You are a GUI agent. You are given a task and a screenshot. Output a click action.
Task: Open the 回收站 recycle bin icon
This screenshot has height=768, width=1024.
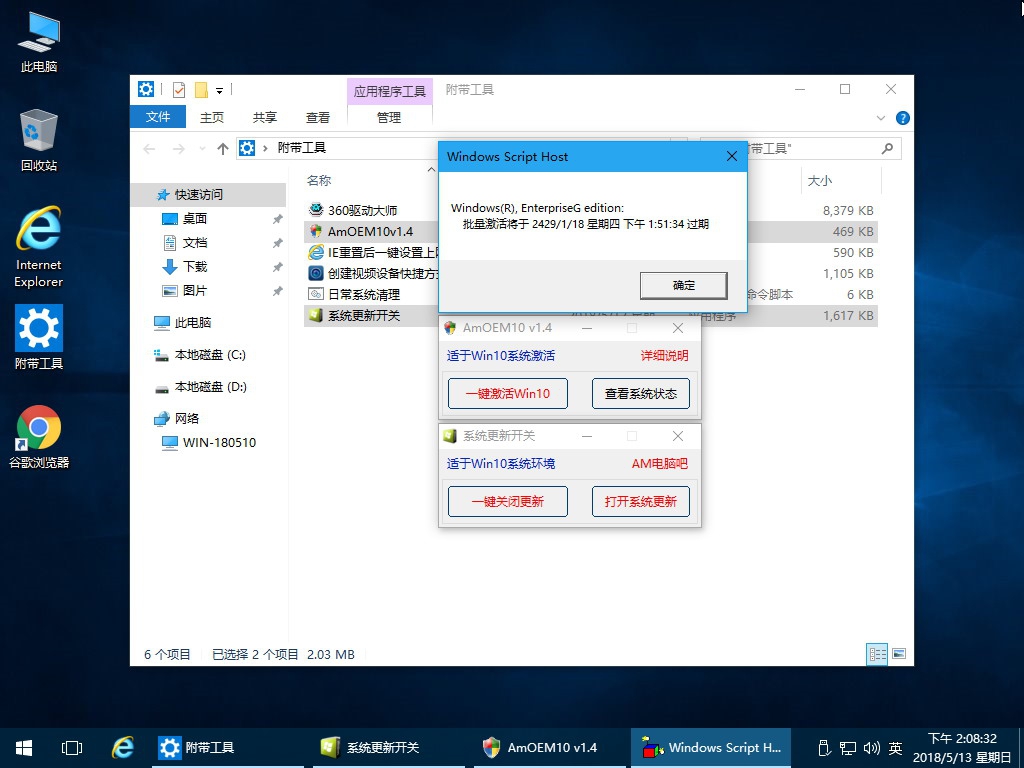(39, 140)
